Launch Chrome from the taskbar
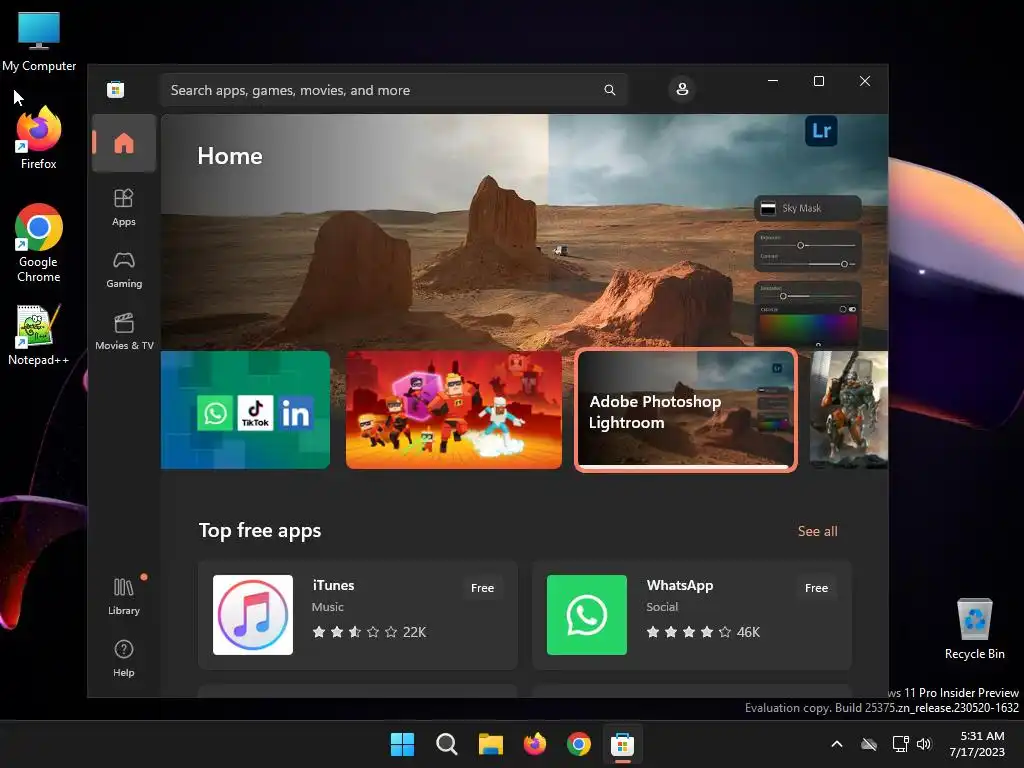 click(579, 744)
